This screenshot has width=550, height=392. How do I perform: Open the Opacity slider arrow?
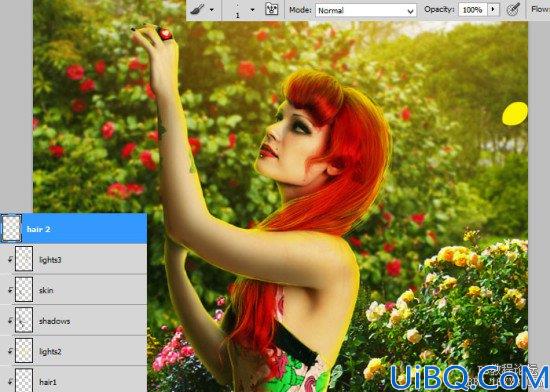coord(494,9)
